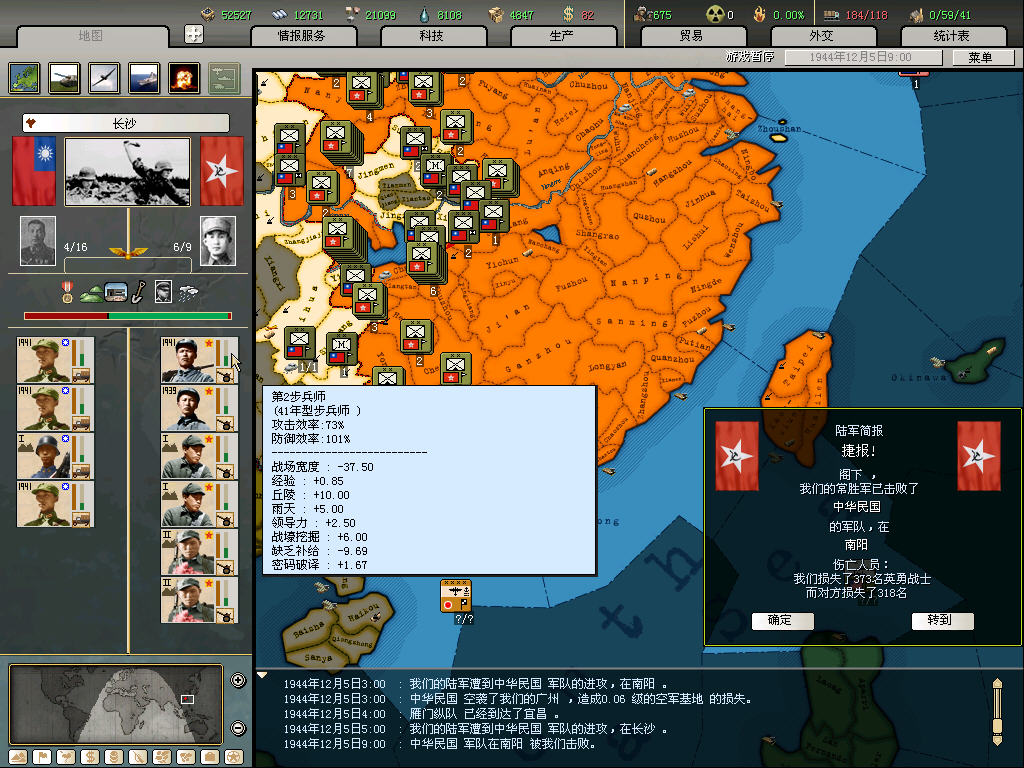The height and width of the screenshot is (768, 1024).
Task: Zoom out the minimap with minus button
Action: tap(238, 728)
